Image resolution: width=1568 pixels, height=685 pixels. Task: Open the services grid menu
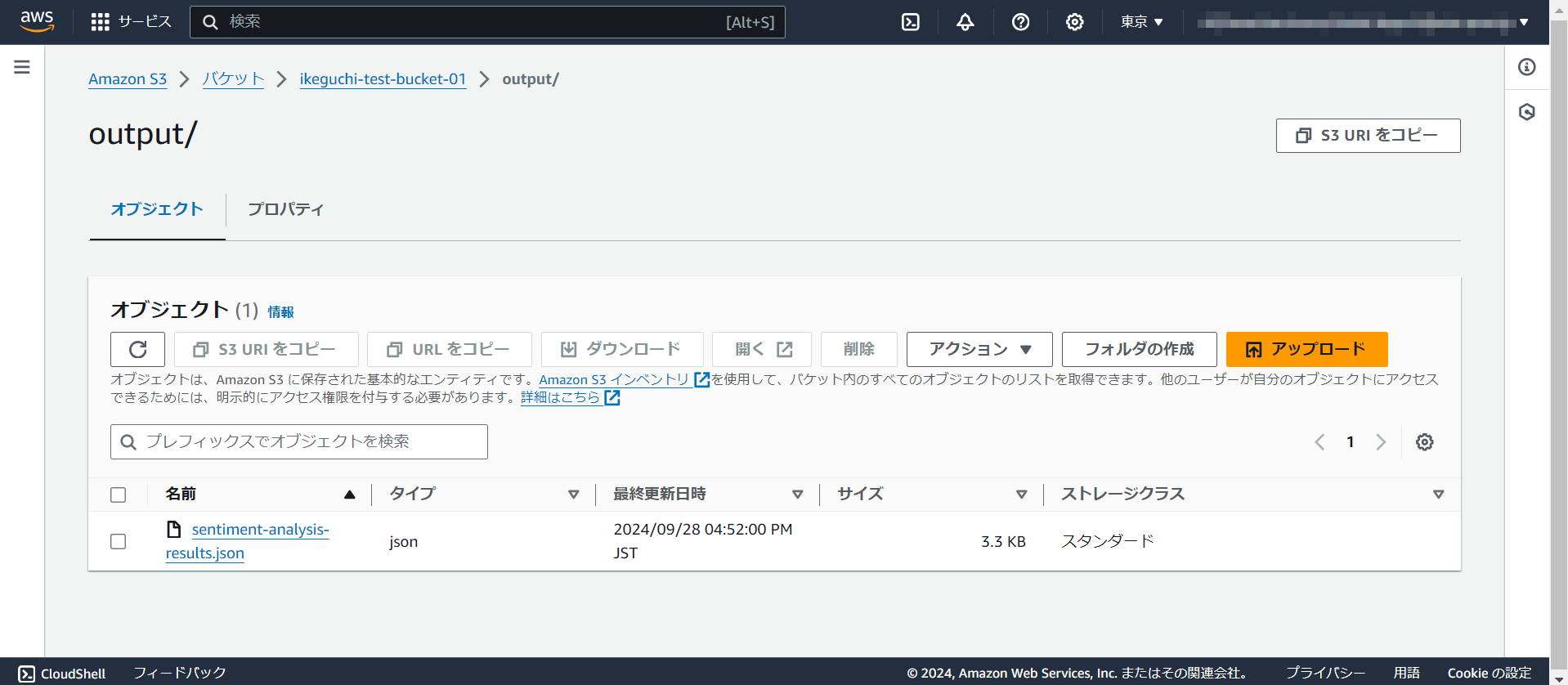point(100,22)
